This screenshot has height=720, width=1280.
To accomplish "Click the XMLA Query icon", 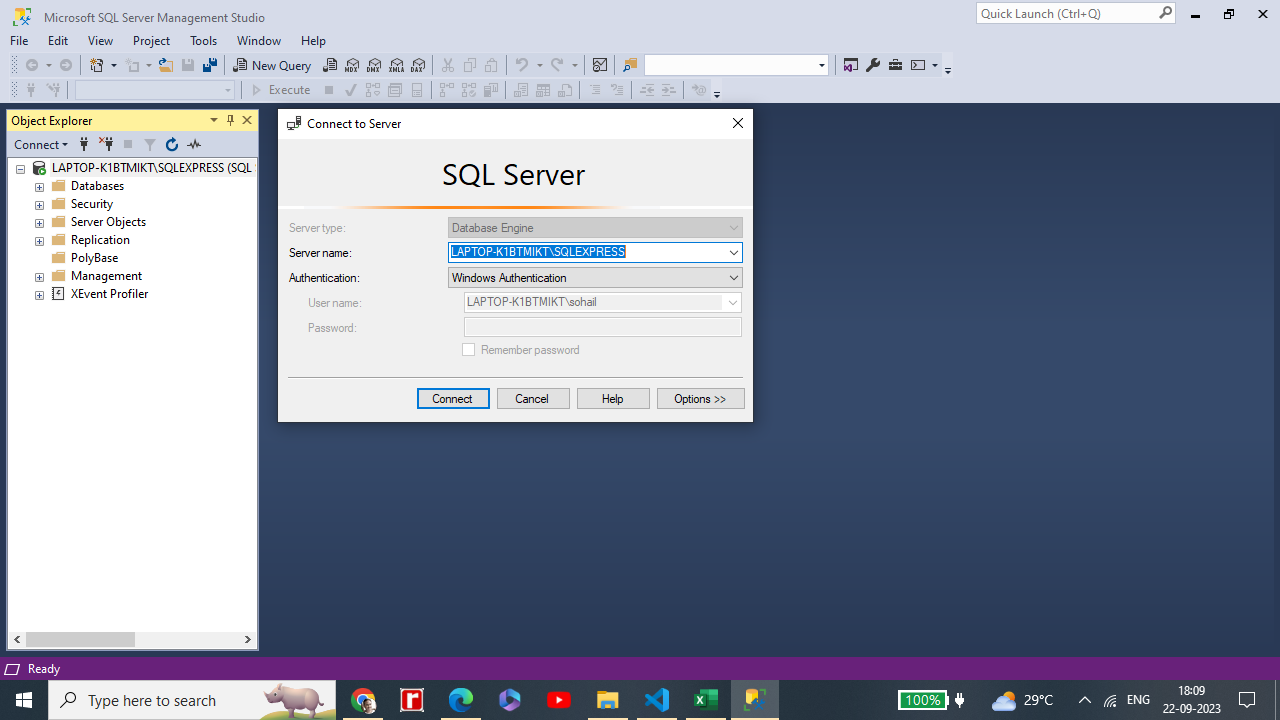I will click(x=396, y=65).
